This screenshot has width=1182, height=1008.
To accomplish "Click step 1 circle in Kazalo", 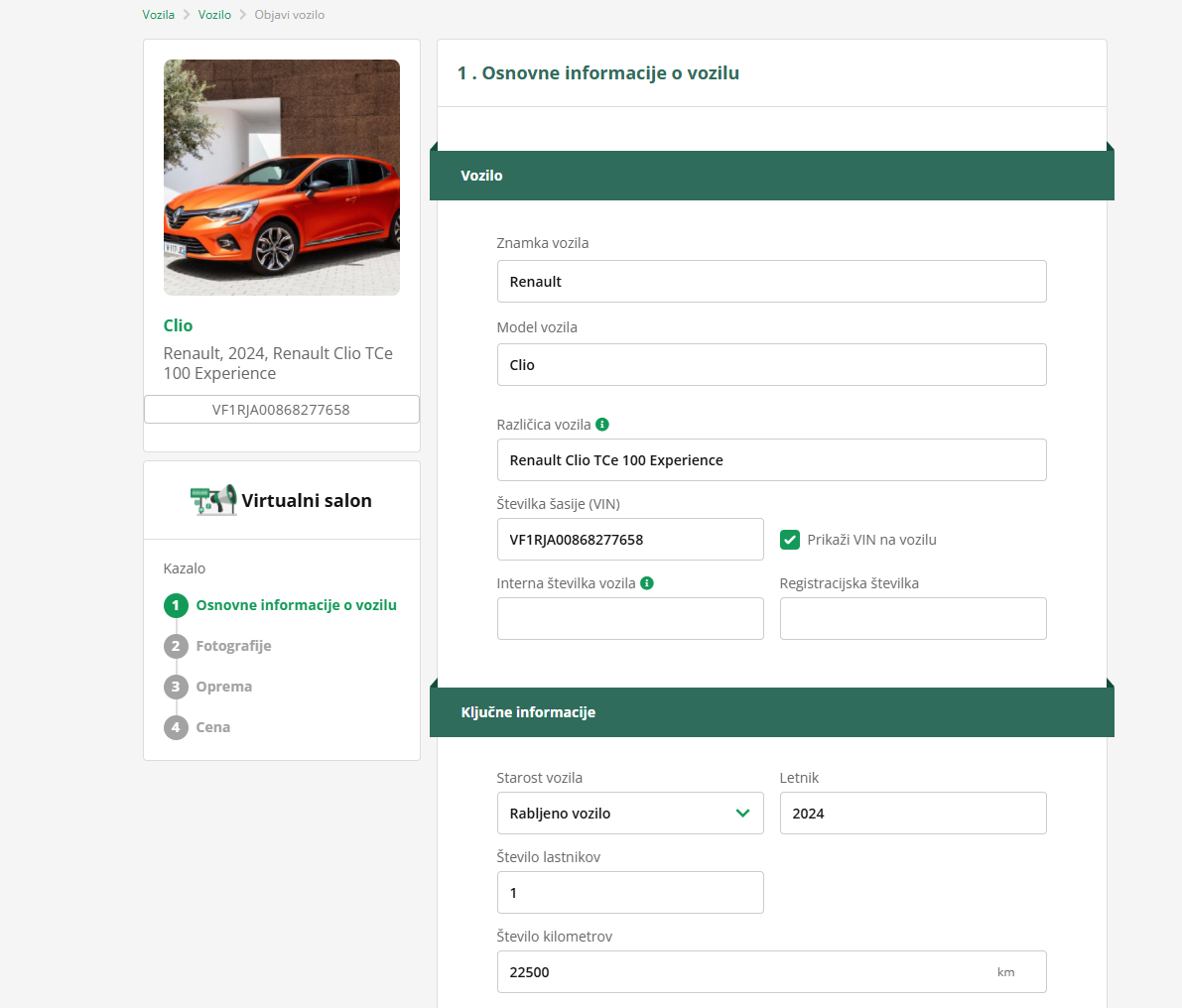I will [176, 605].
